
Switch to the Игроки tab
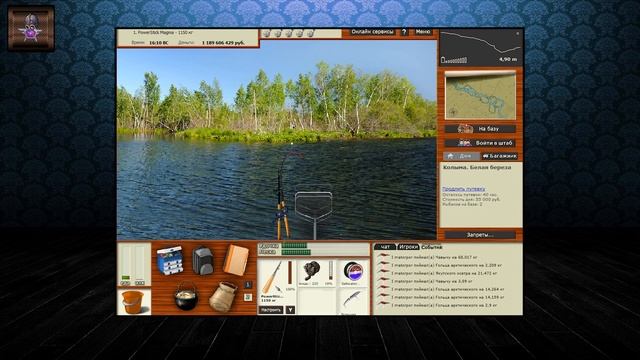[x=408, y=247]
